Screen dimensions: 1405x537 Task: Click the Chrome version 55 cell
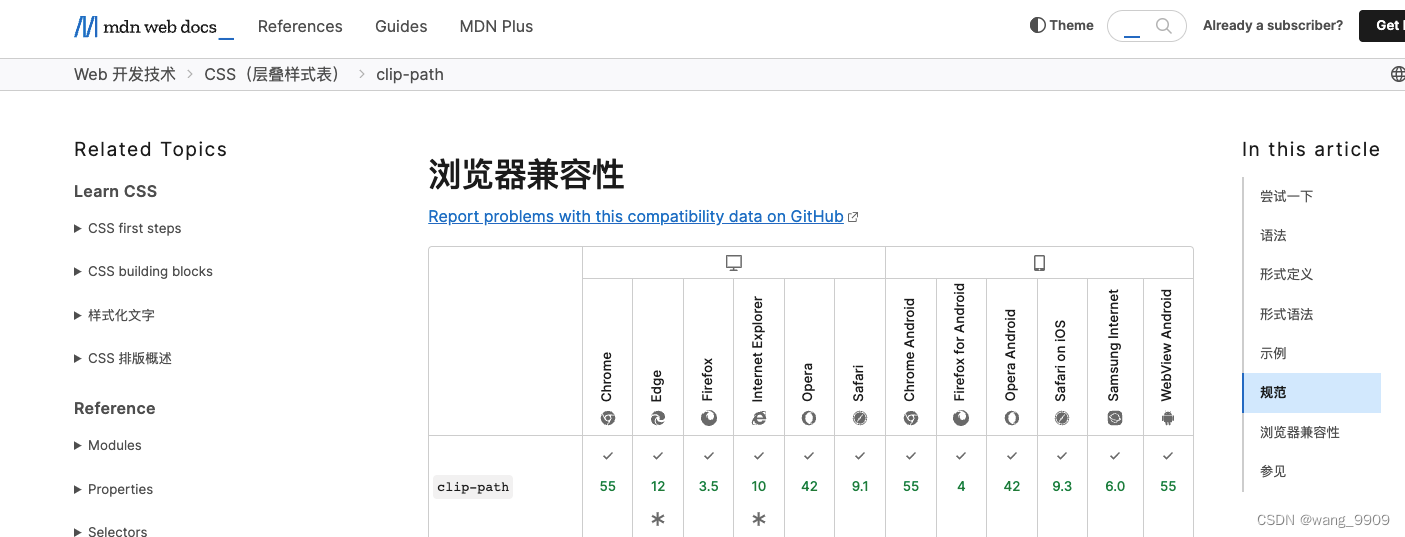607,486
